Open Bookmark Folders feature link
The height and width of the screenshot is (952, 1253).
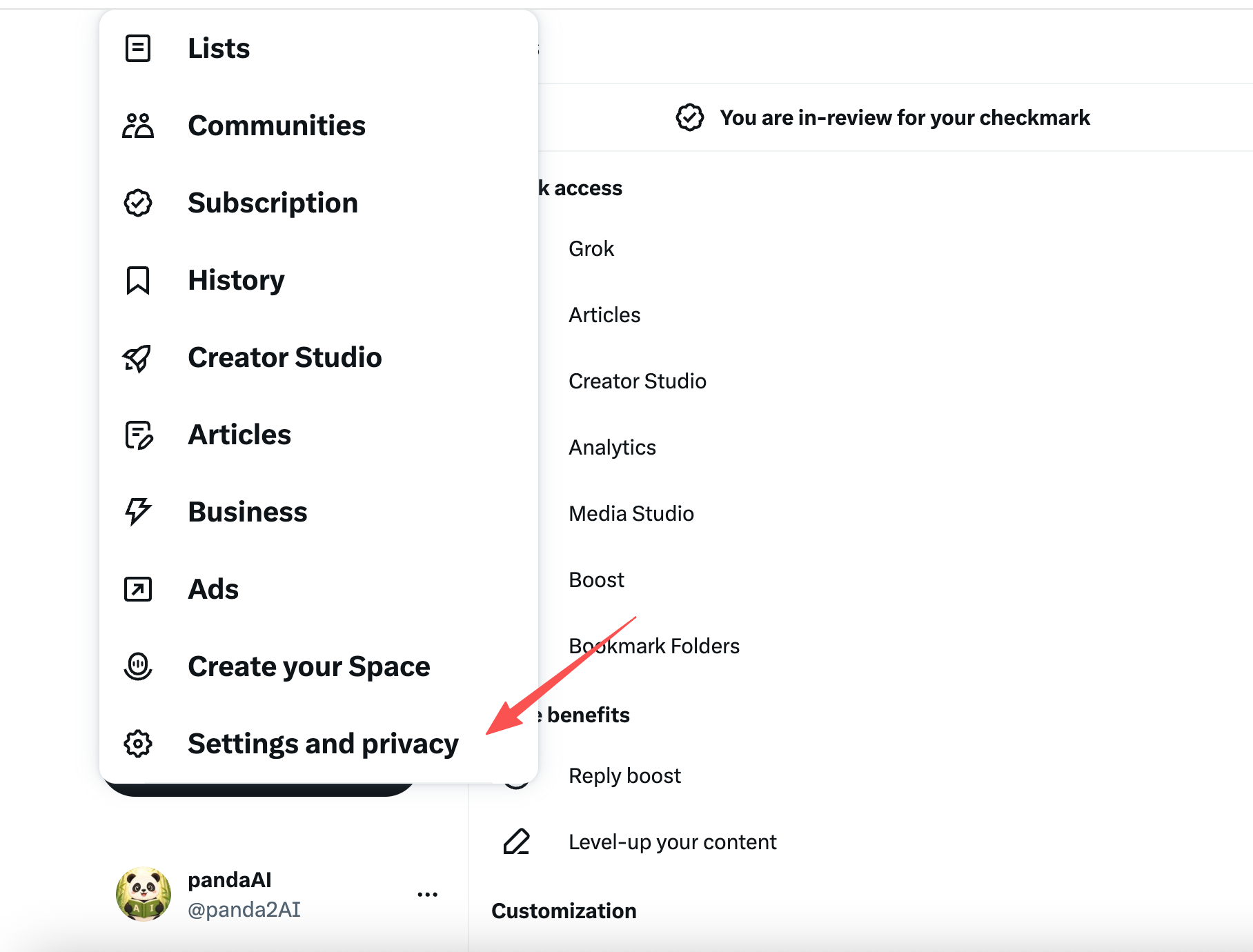tap(654, 646)
